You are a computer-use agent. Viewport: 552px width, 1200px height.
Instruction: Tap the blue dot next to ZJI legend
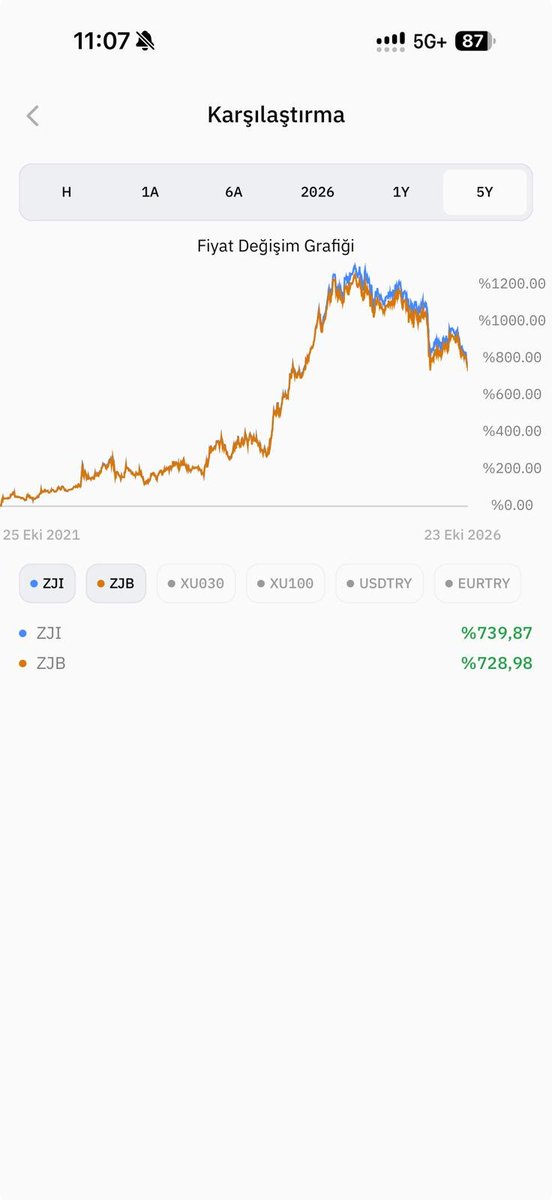pyautogui.click(x=23, y=633)
